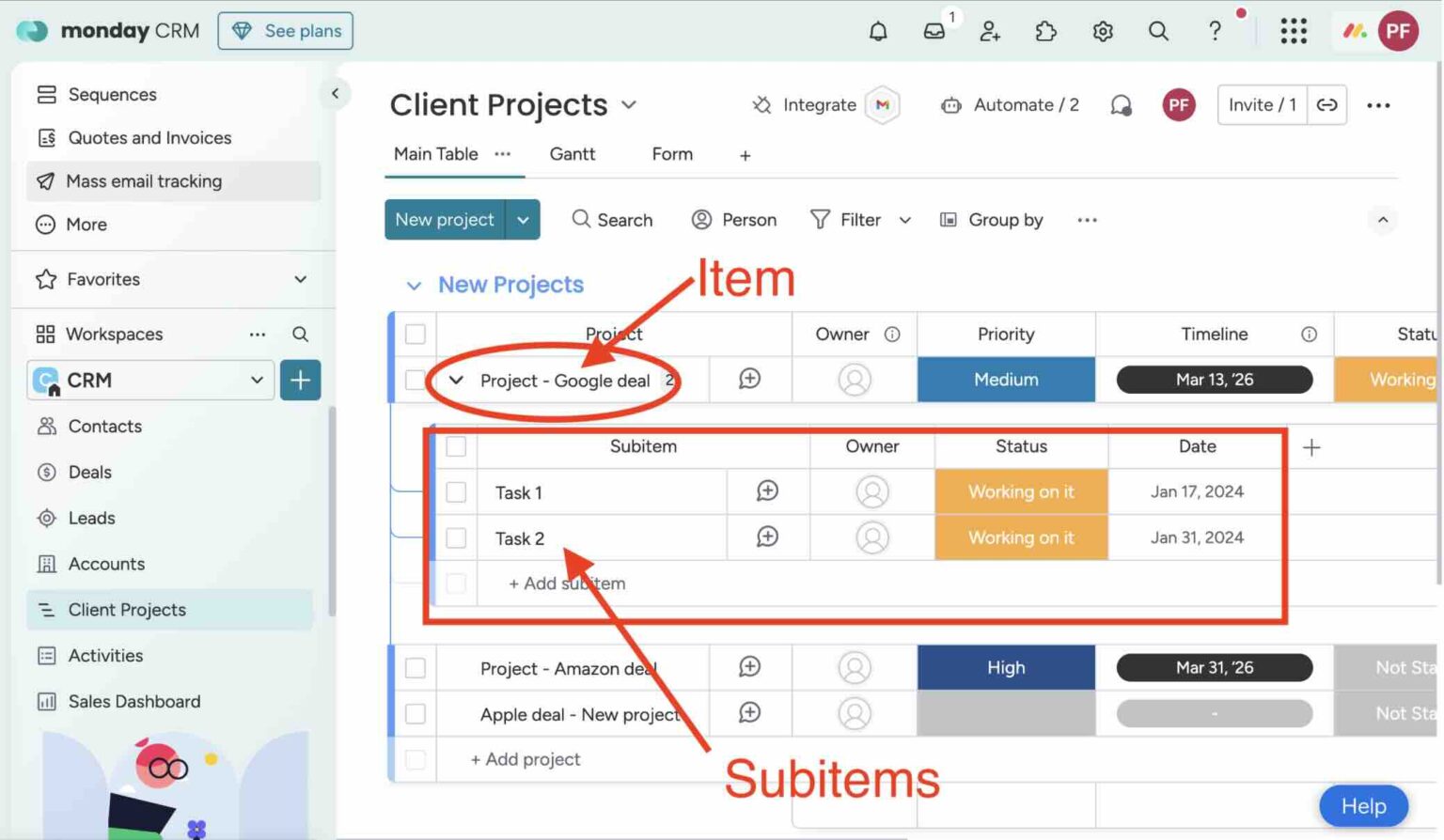Check the Task 1 subitem checkbox
Viewport: 1444px width, 840px height.
tap(456, 491)
